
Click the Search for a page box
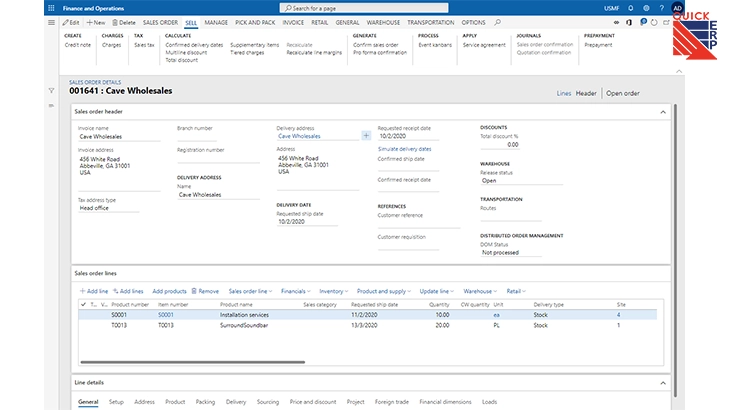coord(364,8)
